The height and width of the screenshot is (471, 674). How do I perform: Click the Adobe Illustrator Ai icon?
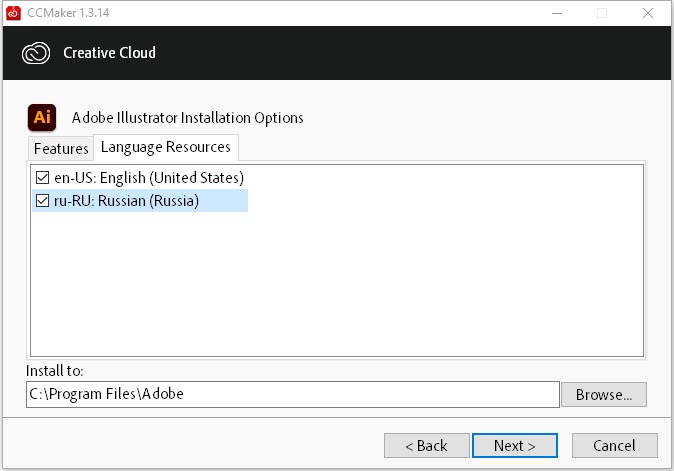point(42,117)
